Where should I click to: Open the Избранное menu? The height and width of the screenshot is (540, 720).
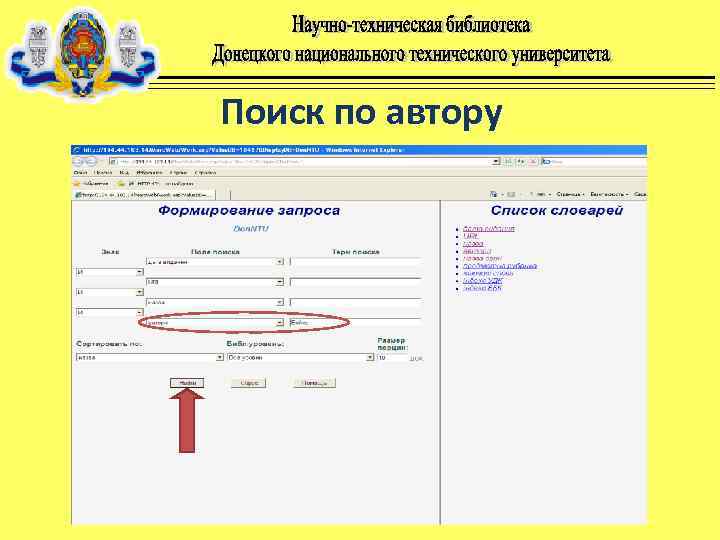149,173
